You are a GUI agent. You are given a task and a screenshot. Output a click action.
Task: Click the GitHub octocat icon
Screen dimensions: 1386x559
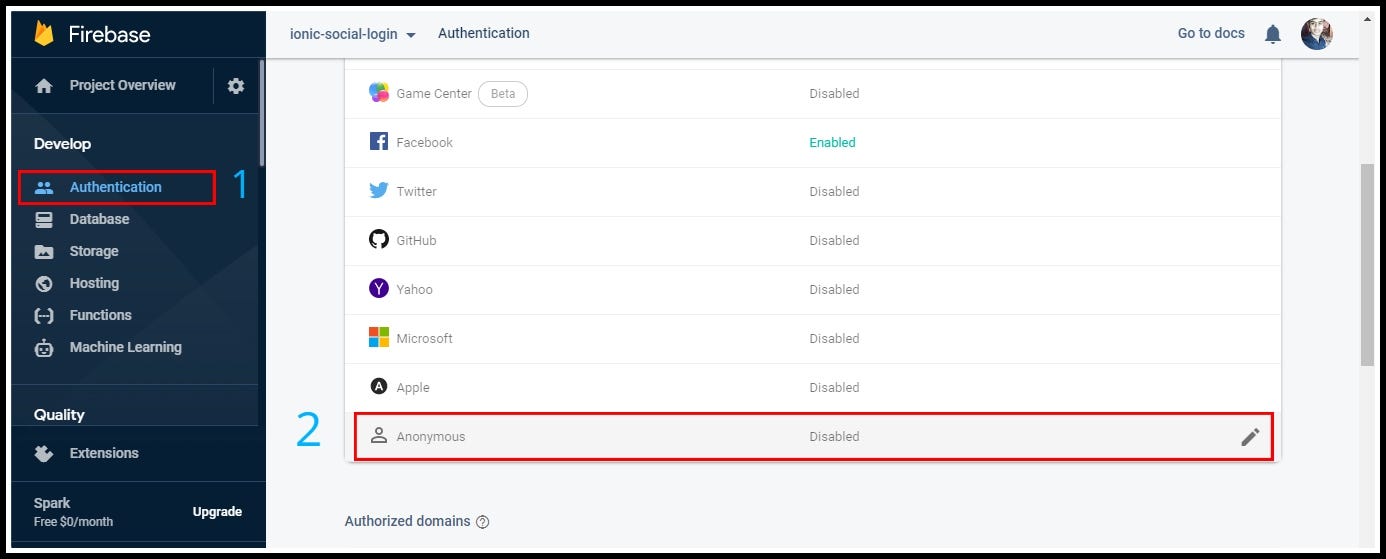379,240
